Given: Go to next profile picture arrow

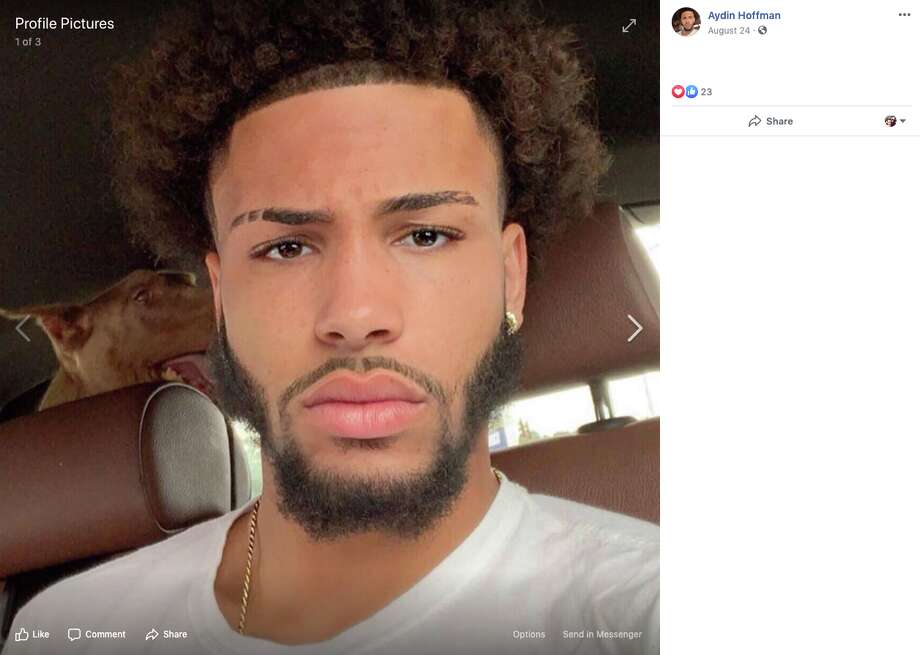Looking at the screenshot, I should (635, 328).
